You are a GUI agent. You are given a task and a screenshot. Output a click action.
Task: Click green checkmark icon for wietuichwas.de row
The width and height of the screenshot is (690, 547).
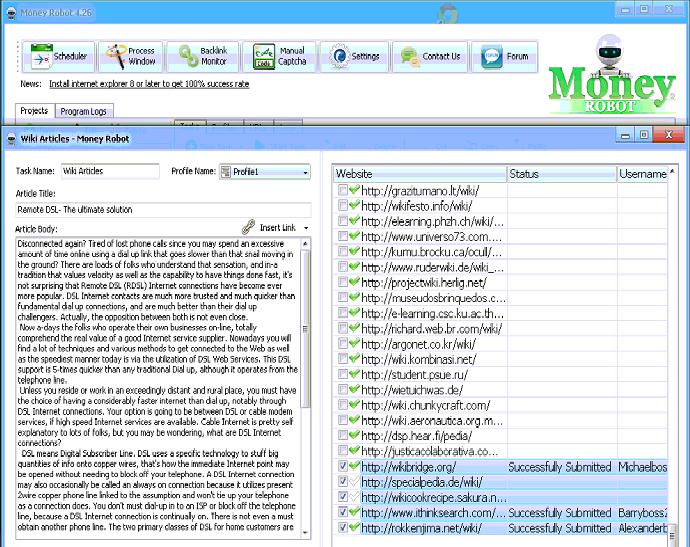pos(354,389)
